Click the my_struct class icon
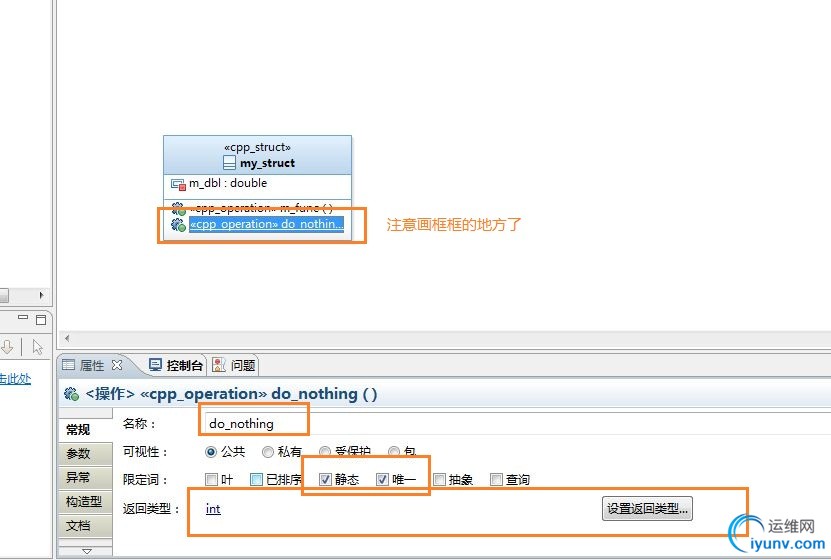The width and height of the screenshot is (831, 560). click(x=229, y=163)
